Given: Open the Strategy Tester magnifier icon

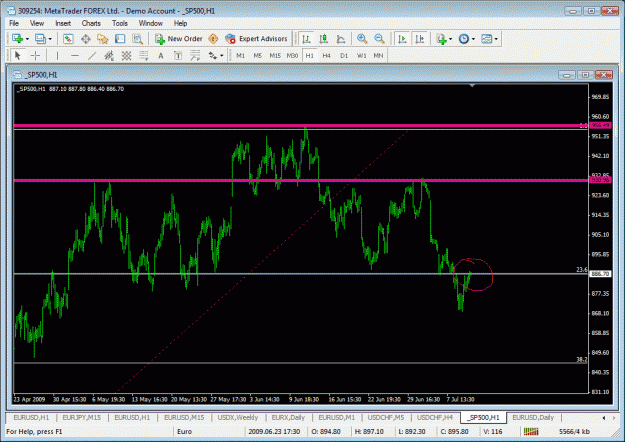Looking at the screenshot, I should (138, 39).
